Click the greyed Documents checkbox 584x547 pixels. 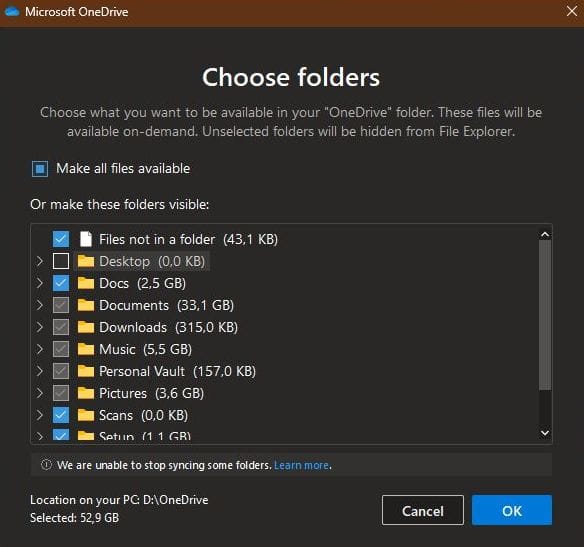pyautogui.click(x=61, y=305)
